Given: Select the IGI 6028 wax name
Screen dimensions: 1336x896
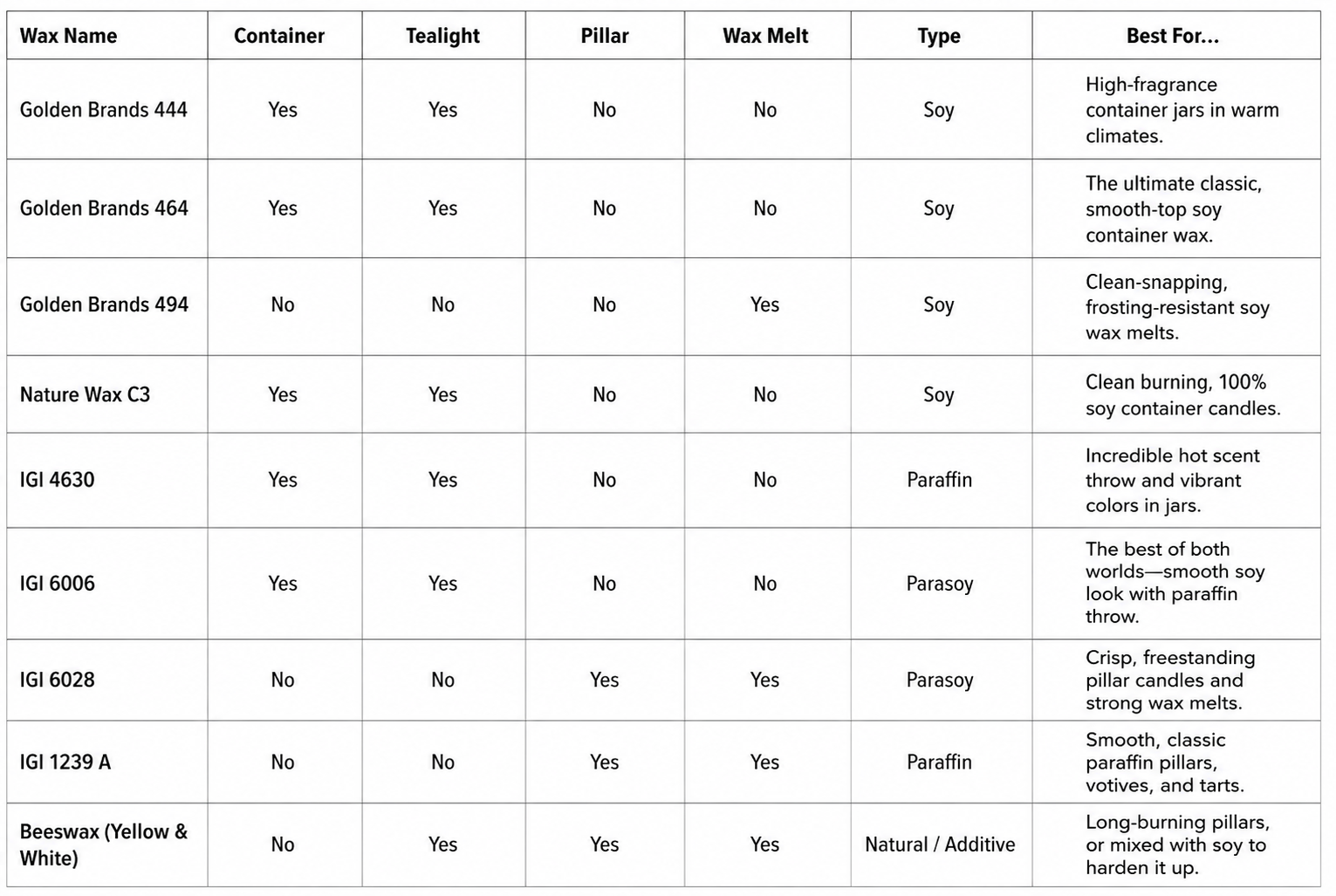Looking at the screenshot, I should [57, 680].
